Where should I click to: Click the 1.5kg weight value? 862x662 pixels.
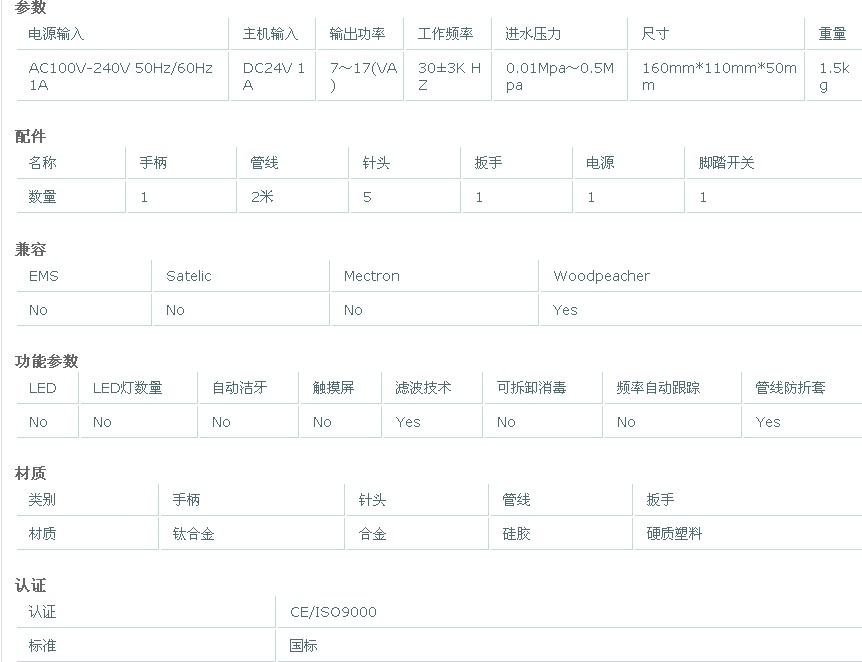click(x=834, y=77)
